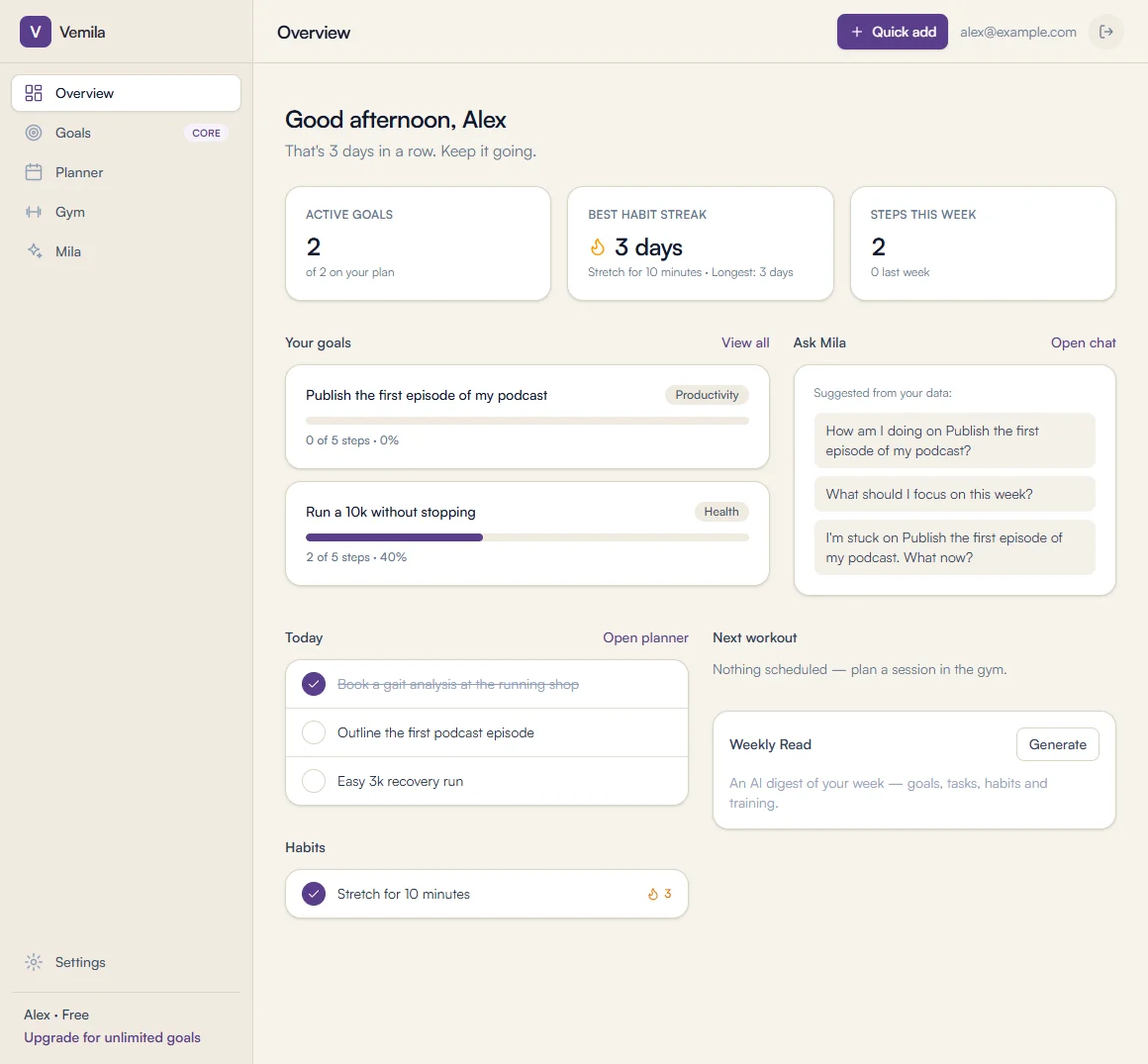Viewport: 1148px width, 1064px height.
Task: Generate the Weekly Read digest
Action: pyautogui.click(x=1057, y=744)
